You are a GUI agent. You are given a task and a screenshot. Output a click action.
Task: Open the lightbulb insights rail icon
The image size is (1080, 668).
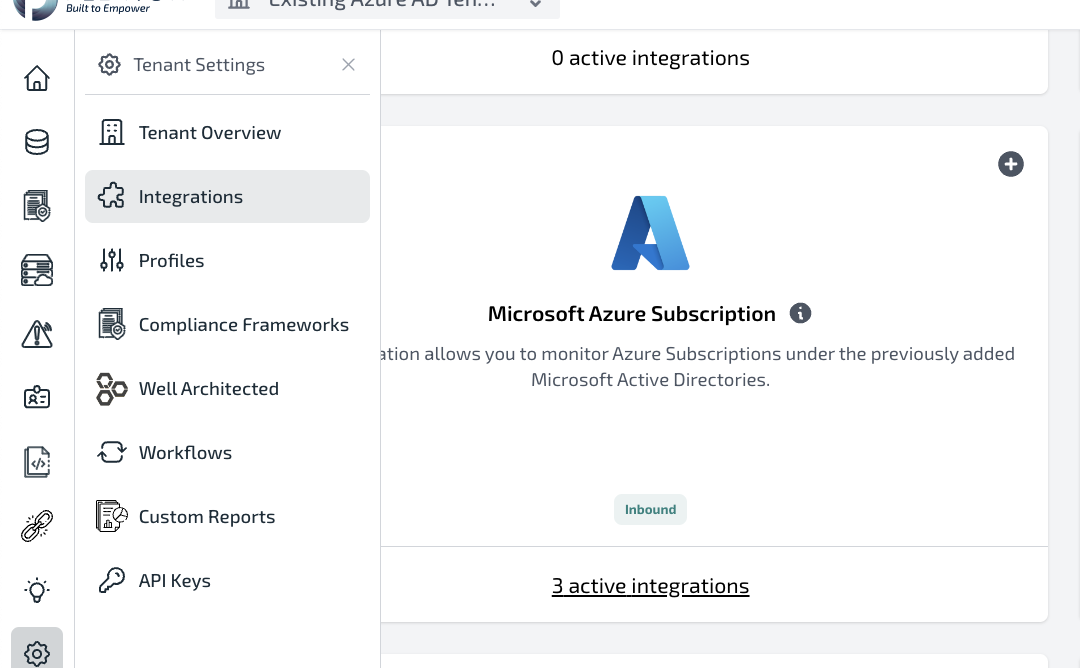[x=37, y=589]
